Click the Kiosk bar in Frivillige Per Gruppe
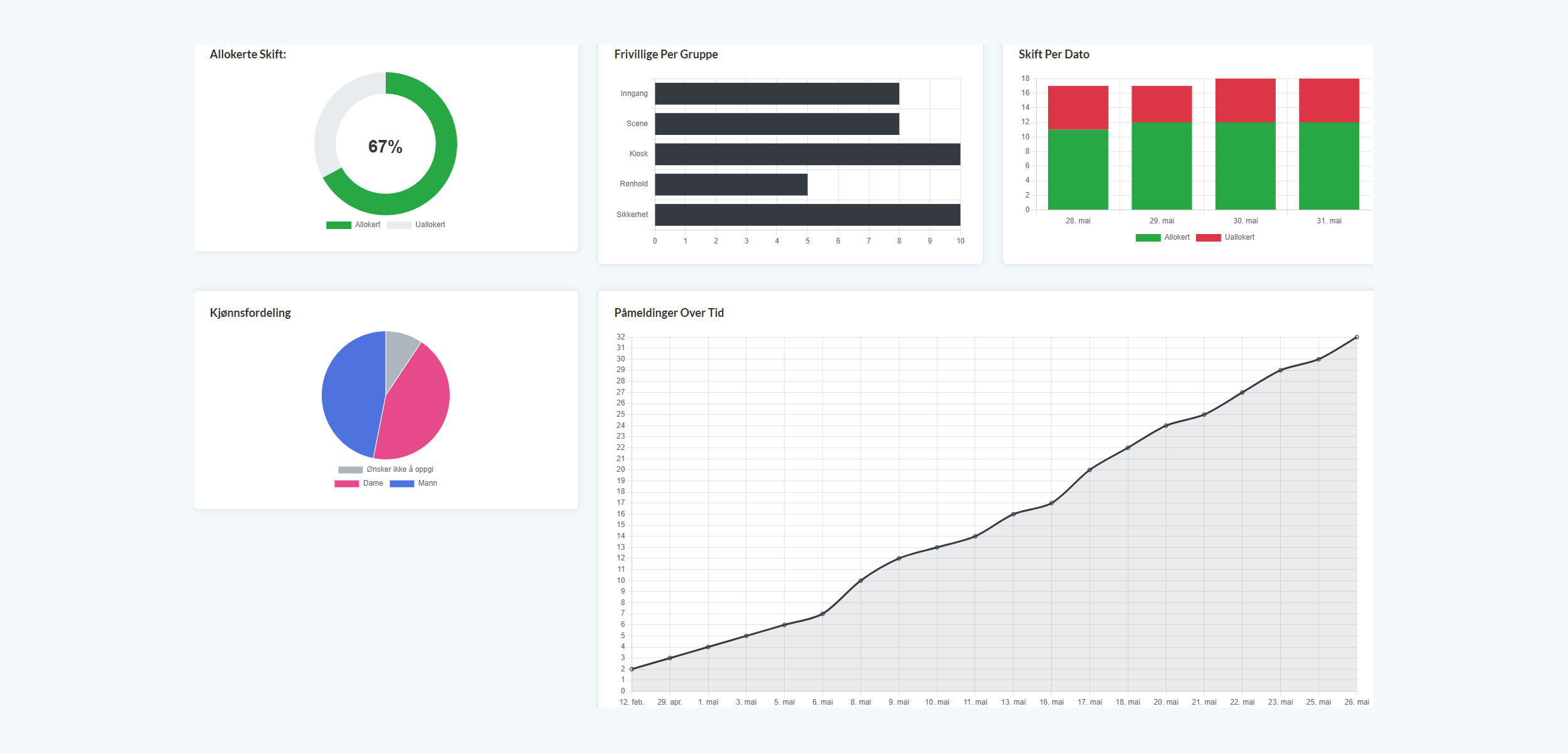 [x=807, y=154]
